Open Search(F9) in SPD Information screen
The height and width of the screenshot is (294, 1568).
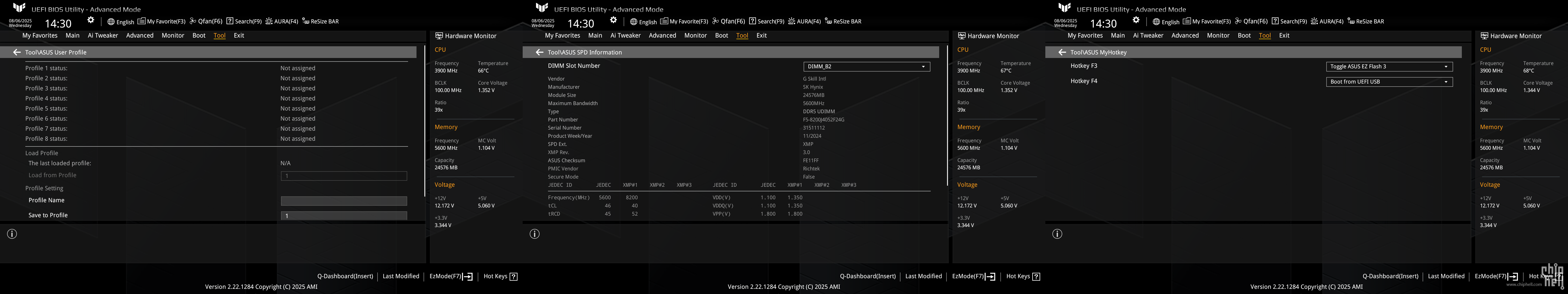(767, 21)
